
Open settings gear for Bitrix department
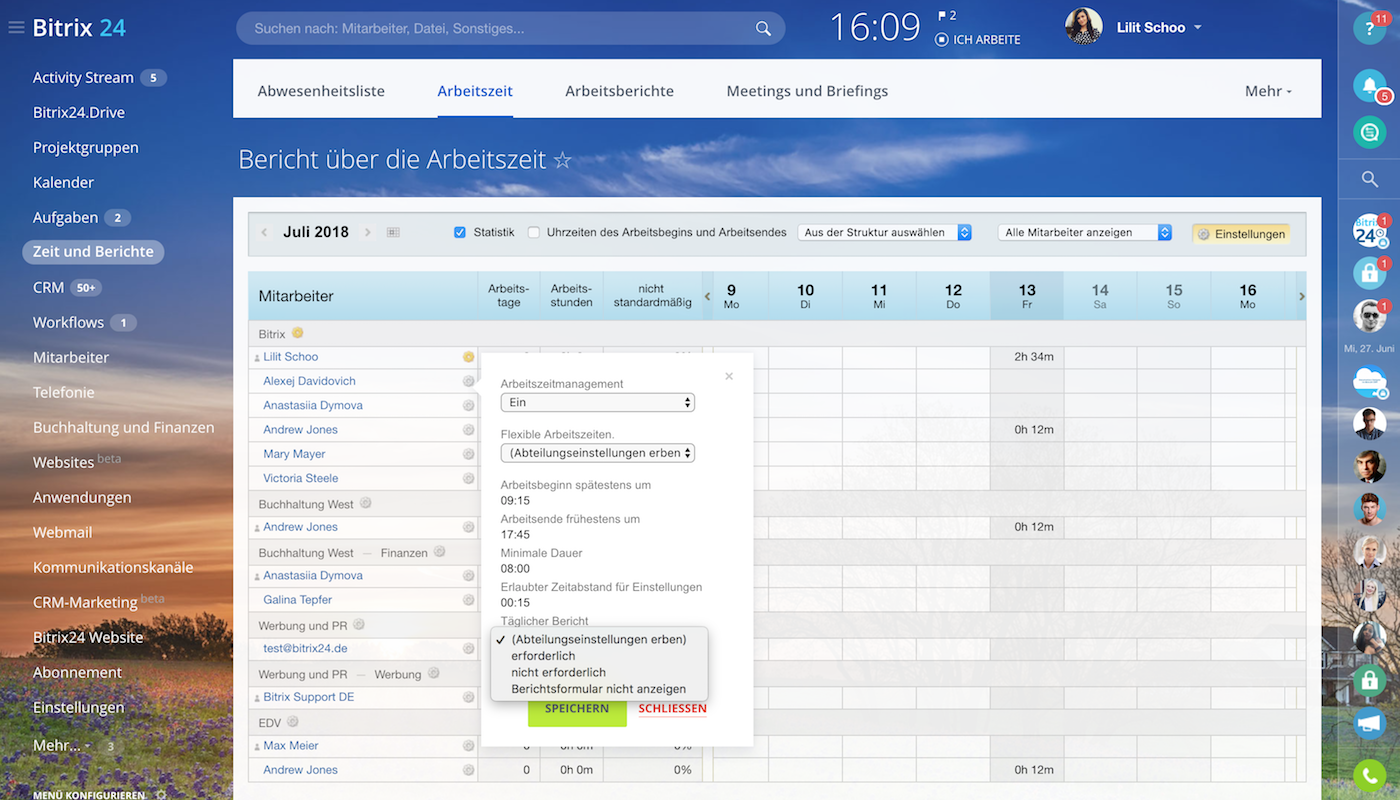297,333
